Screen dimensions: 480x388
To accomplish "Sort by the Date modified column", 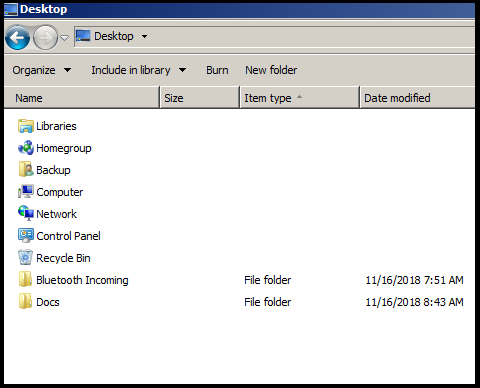I will (x=417, y=98).
